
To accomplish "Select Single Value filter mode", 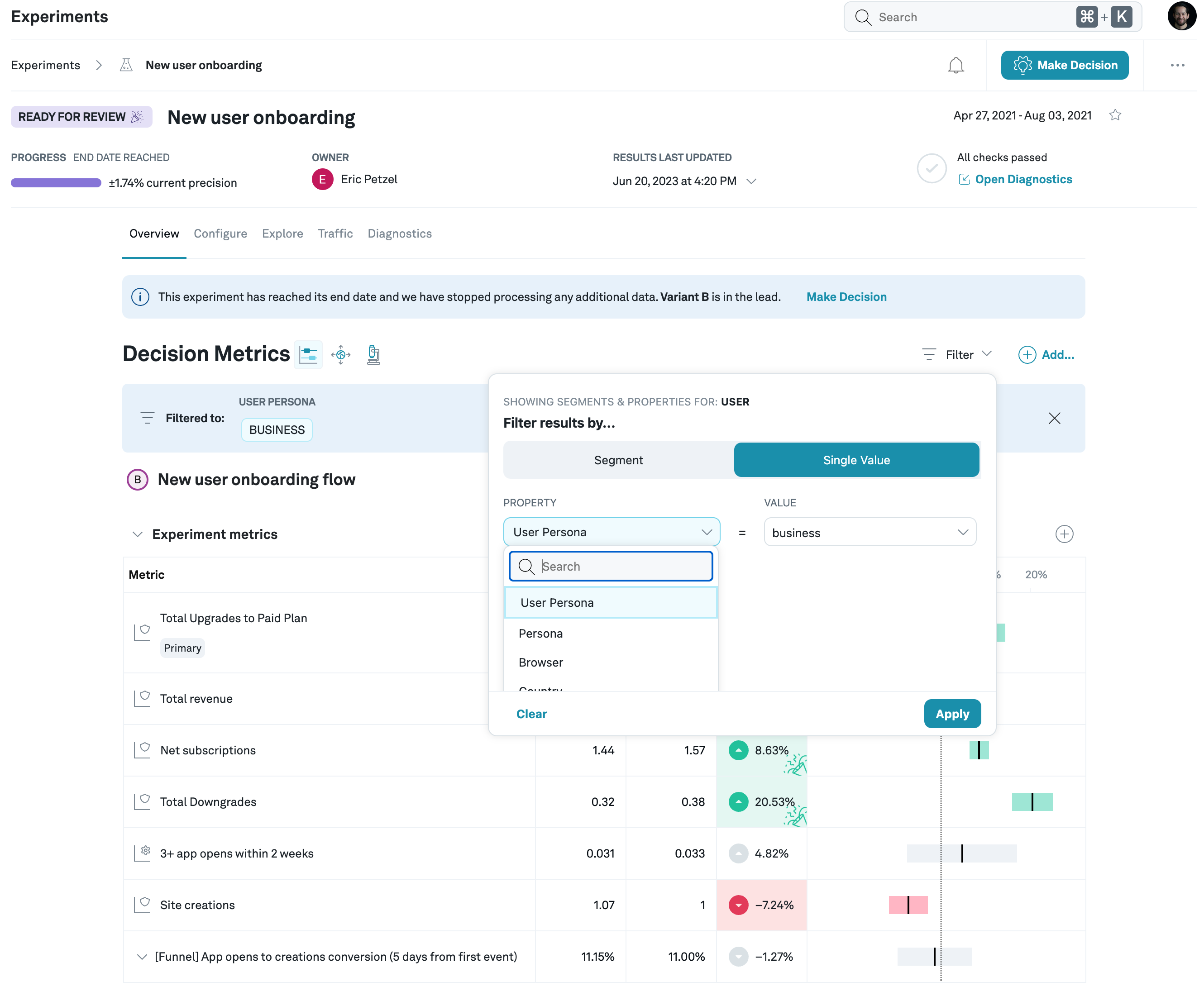I will (856, 460).
